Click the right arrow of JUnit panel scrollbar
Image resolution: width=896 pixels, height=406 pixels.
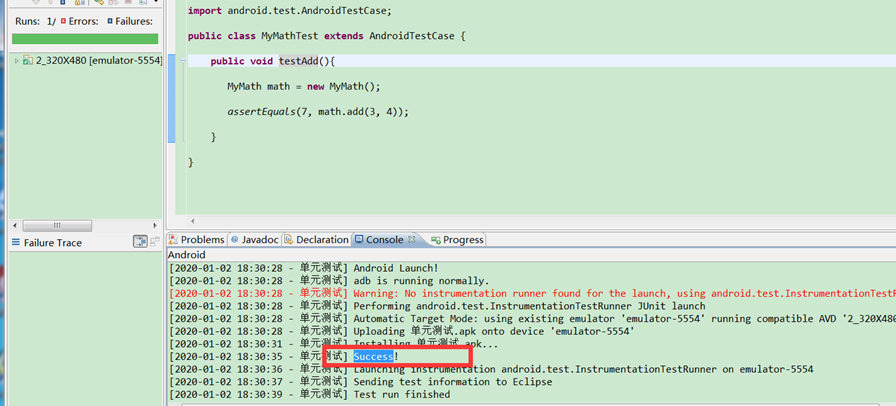coord(154,225)
